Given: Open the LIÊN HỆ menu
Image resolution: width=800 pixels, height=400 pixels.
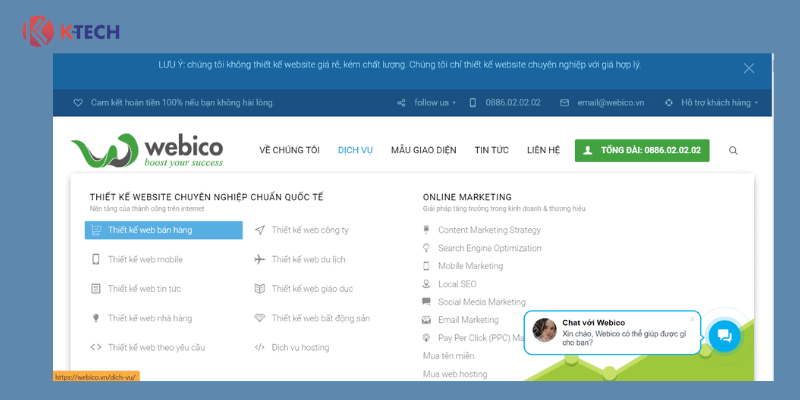Looking at the screenshot, I should click(x=543, y=150).
